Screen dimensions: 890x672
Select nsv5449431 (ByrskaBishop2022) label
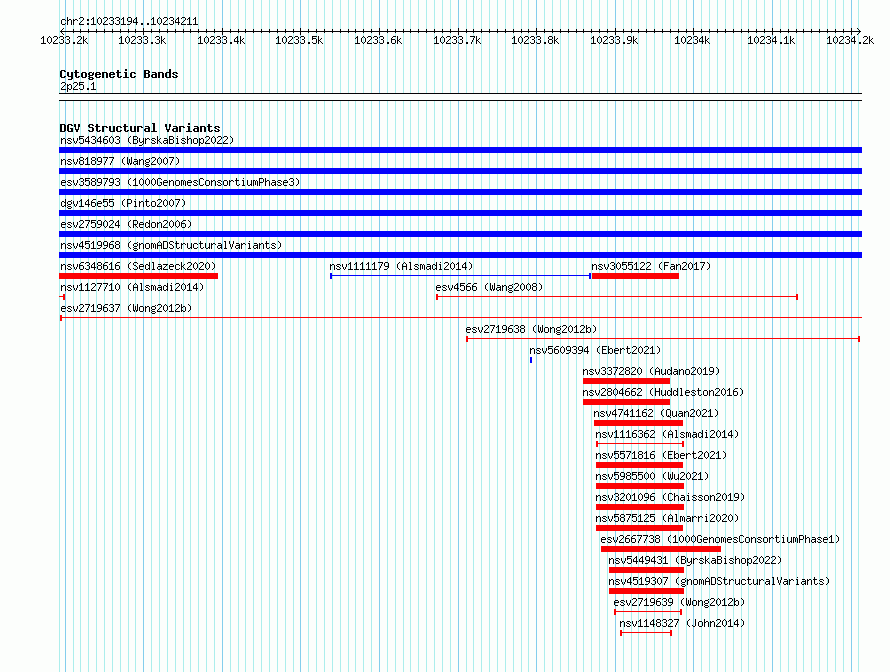[695, 560]
